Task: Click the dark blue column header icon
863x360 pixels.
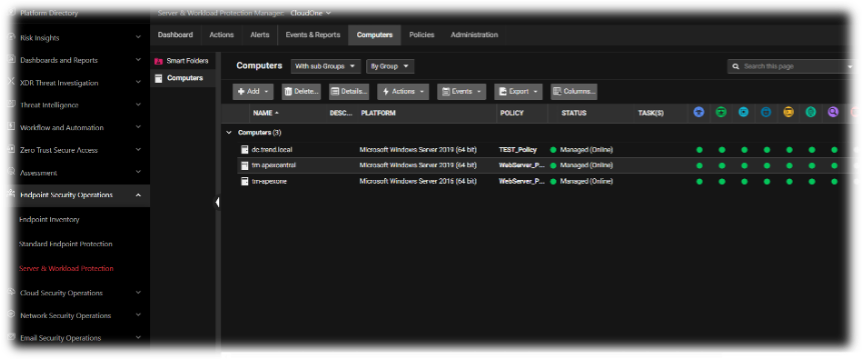Action: (766, 112)
